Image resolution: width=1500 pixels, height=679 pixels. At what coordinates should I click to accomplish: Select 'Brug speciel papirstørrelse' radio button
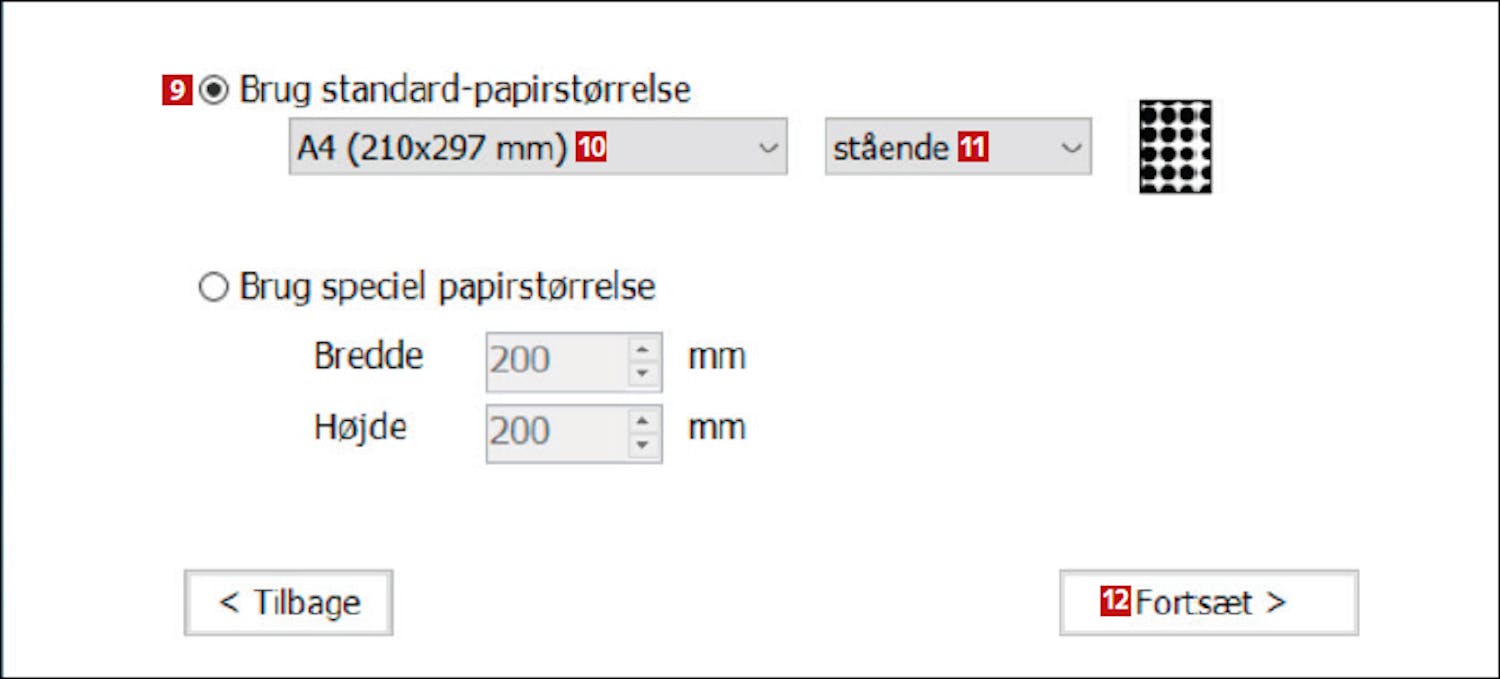(213, 289)
